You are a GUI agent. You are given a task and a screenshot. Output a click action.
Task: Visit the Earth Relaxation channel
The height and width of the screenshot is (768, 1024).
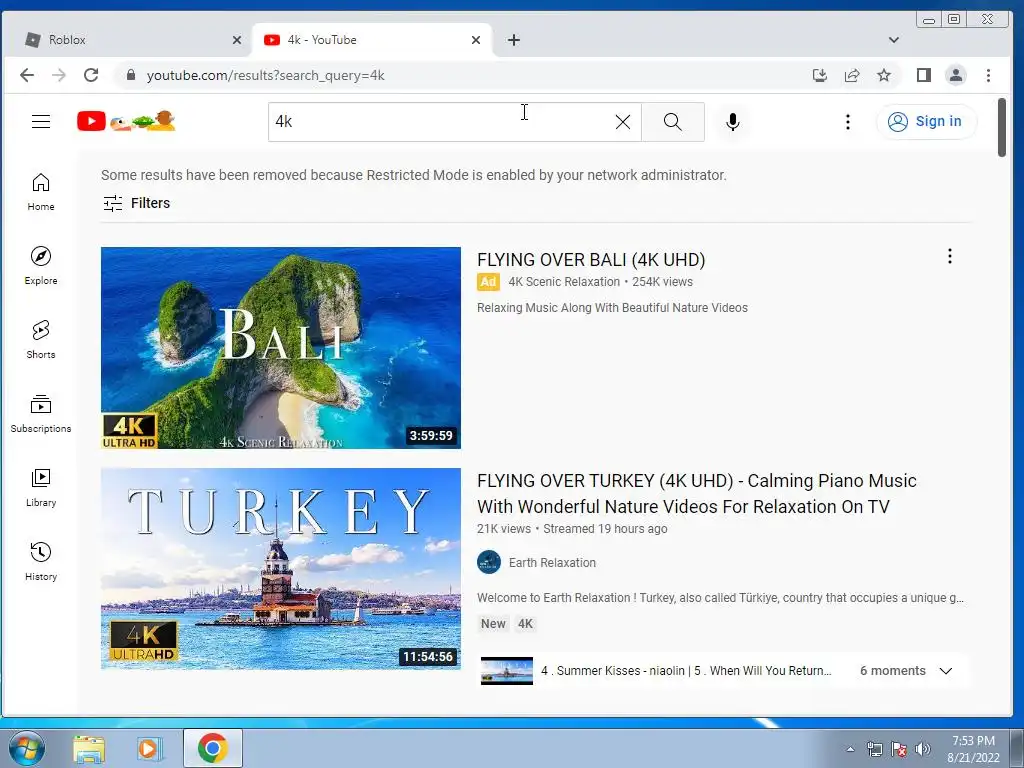pyautogui.click(x=552, y=562)
